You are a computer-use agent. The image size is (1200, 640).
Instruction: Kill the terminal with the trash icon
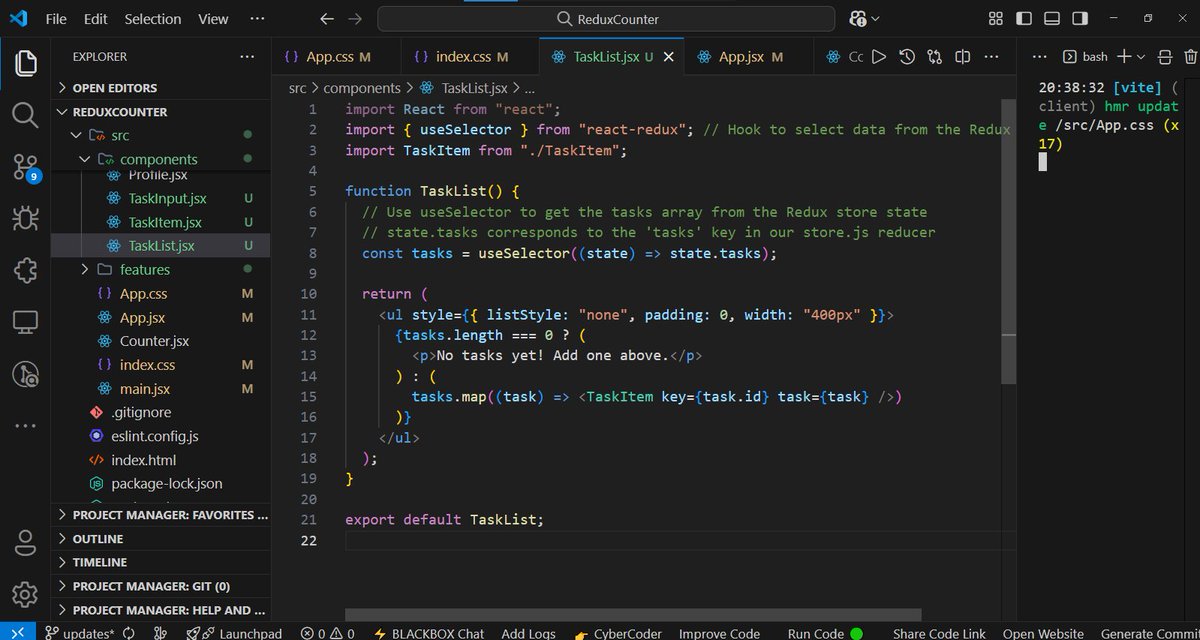tap(1189, 57)
